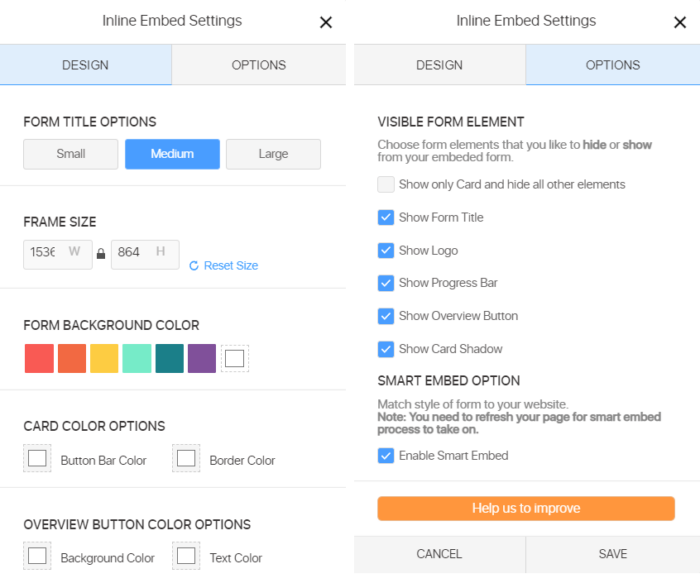Toggle the Show Progress Bar checkbox

[x=386, y=283]
